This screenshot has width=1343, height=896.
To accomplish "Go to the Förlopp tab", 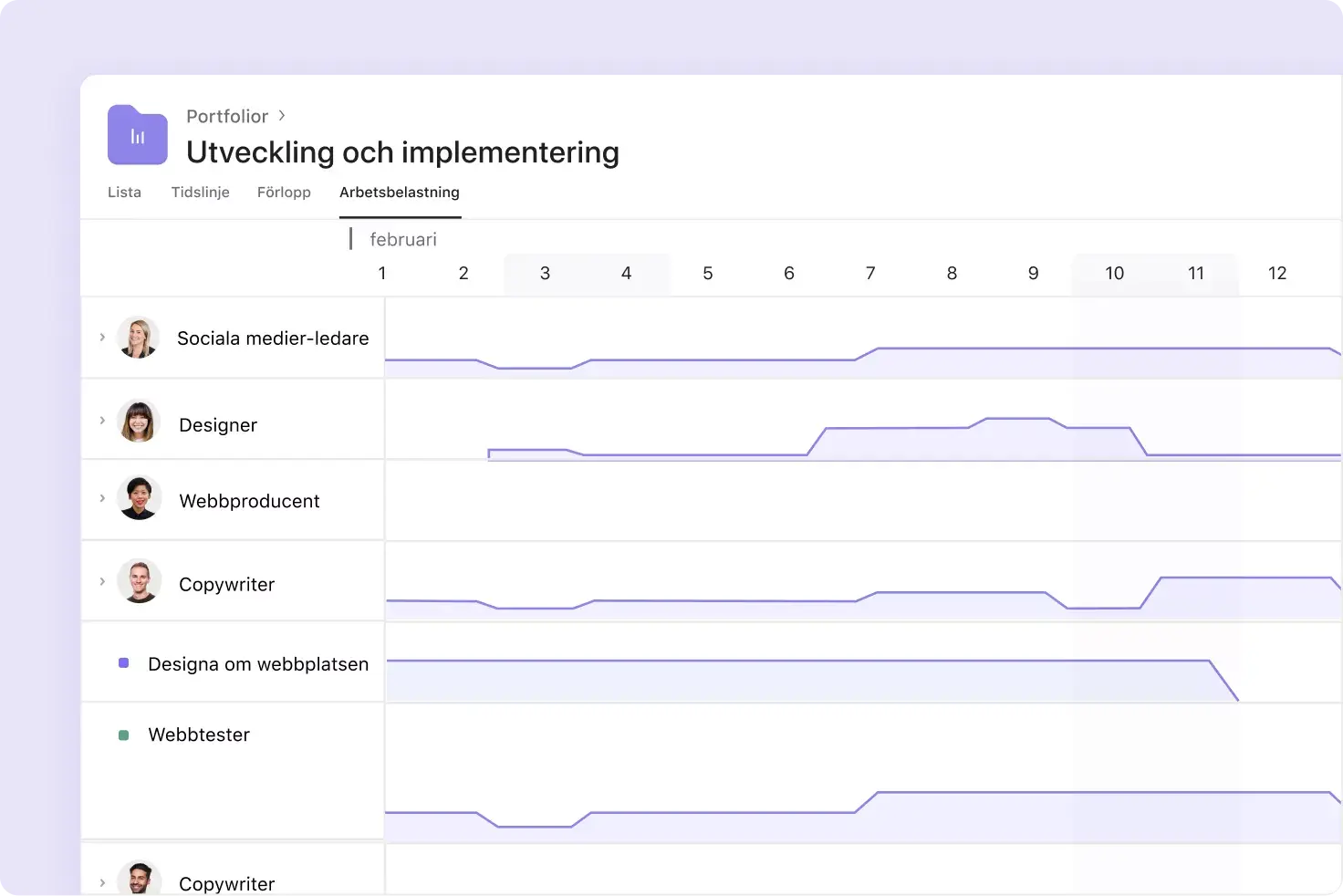I will coord(284,193).
